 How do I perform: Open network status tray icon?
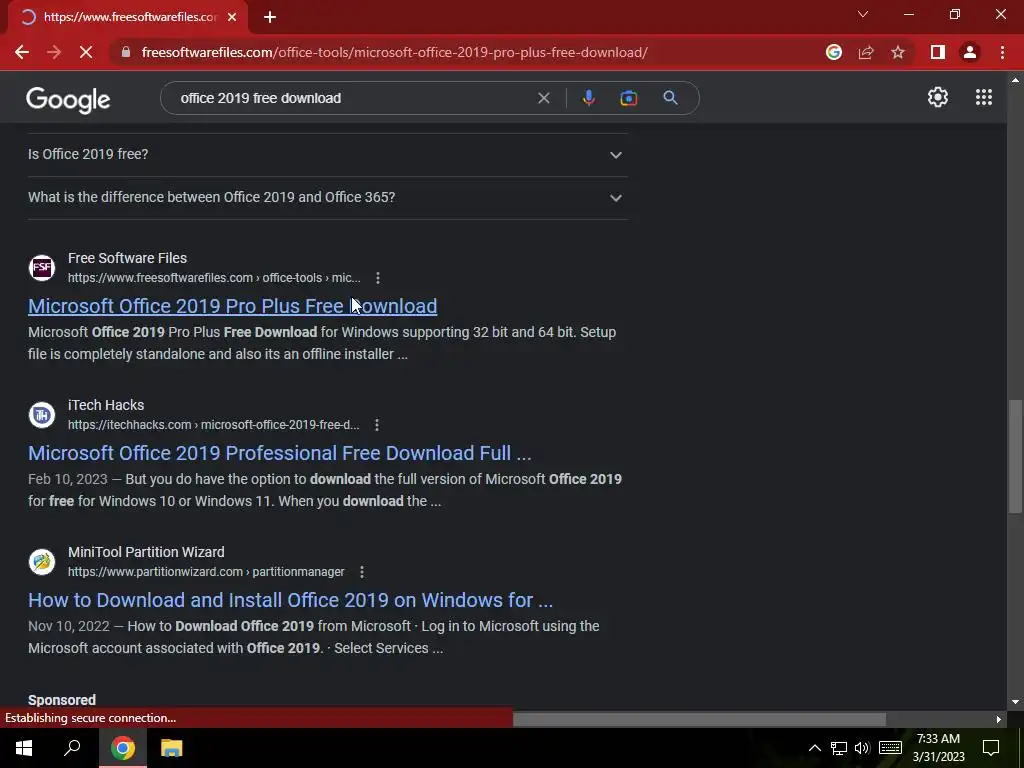tap(839, 748)
